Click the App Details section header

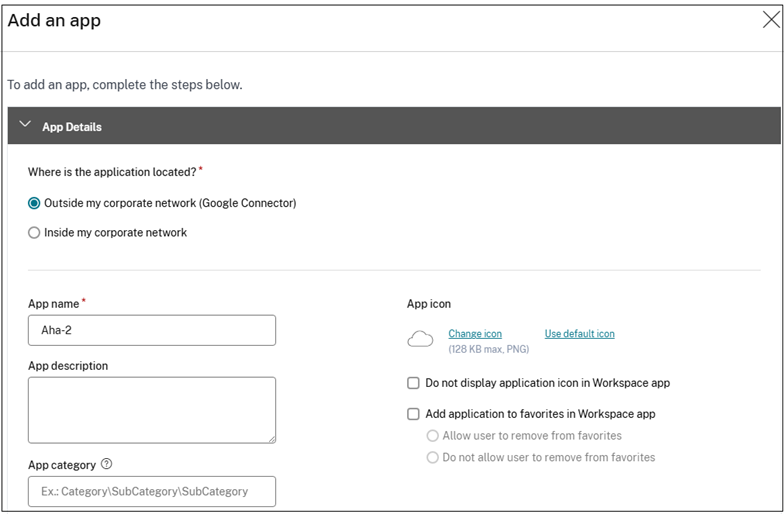tap(72, 127)
